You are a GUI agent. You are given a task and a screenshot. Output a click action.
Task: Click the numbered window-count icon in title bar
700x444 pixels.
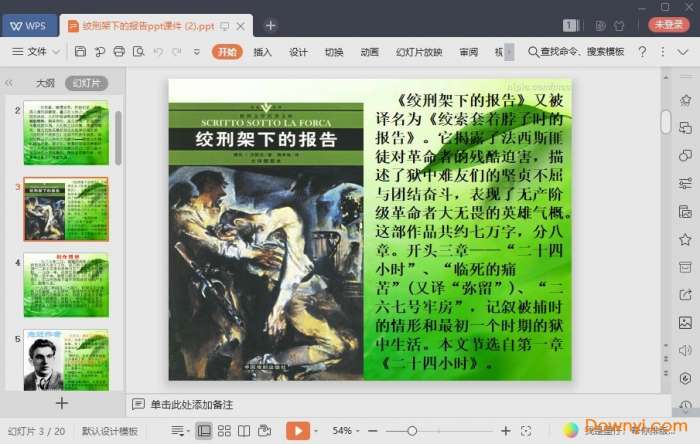(x=571, y=25)
